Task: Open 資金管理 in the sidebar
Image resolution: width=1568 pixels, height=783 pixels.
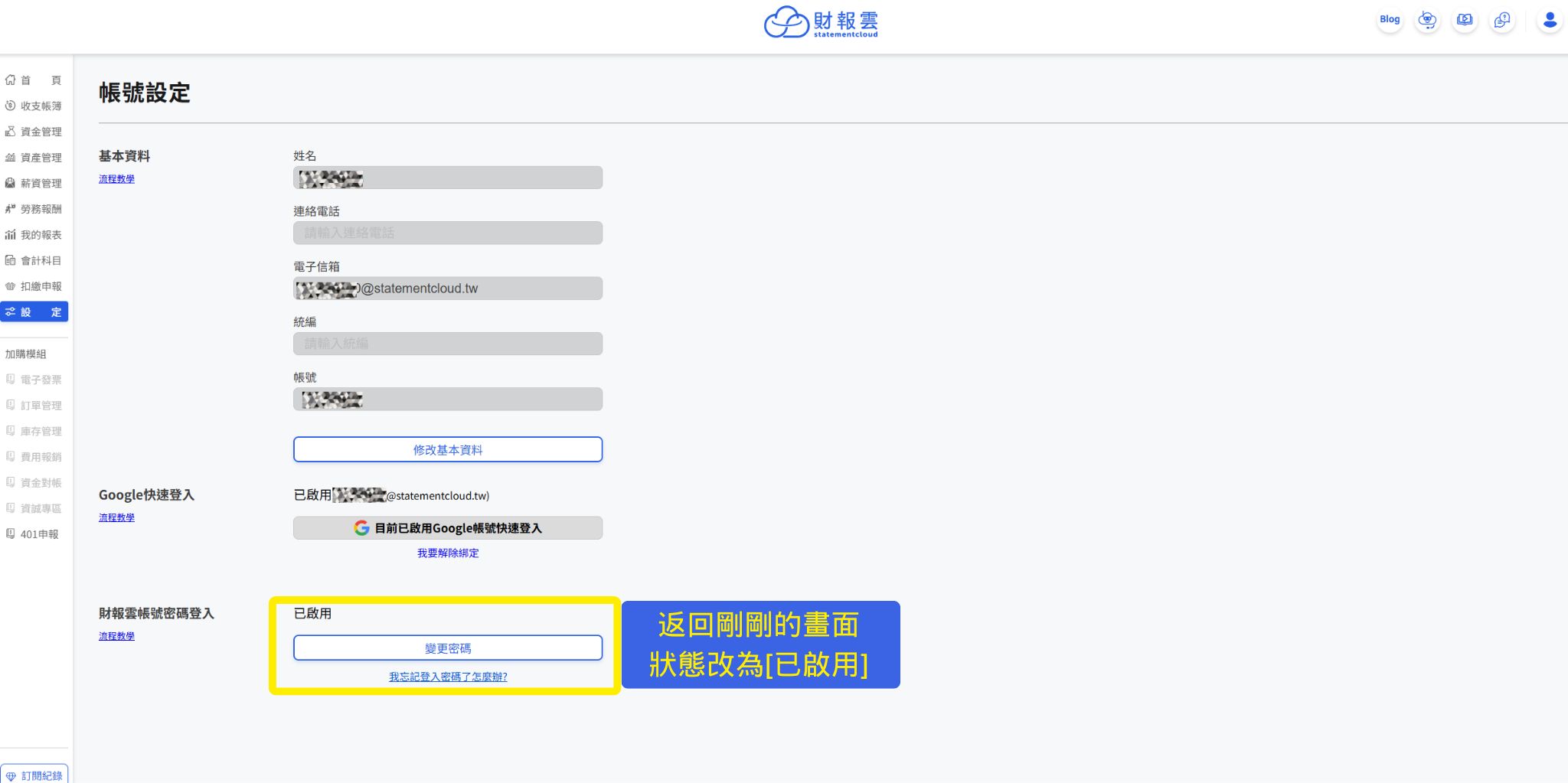Action: pyautogui.click(x=34, y=132)
